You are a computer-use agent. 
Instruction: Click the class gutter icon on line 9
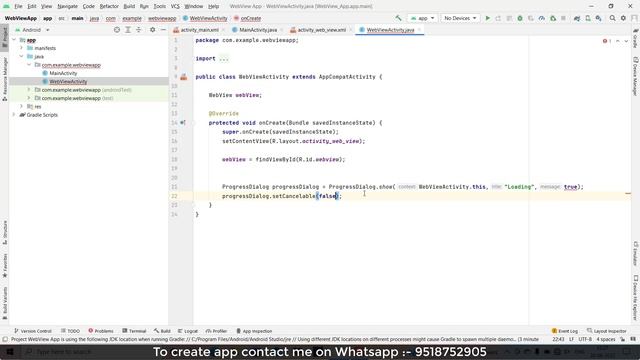coord(184,77)
